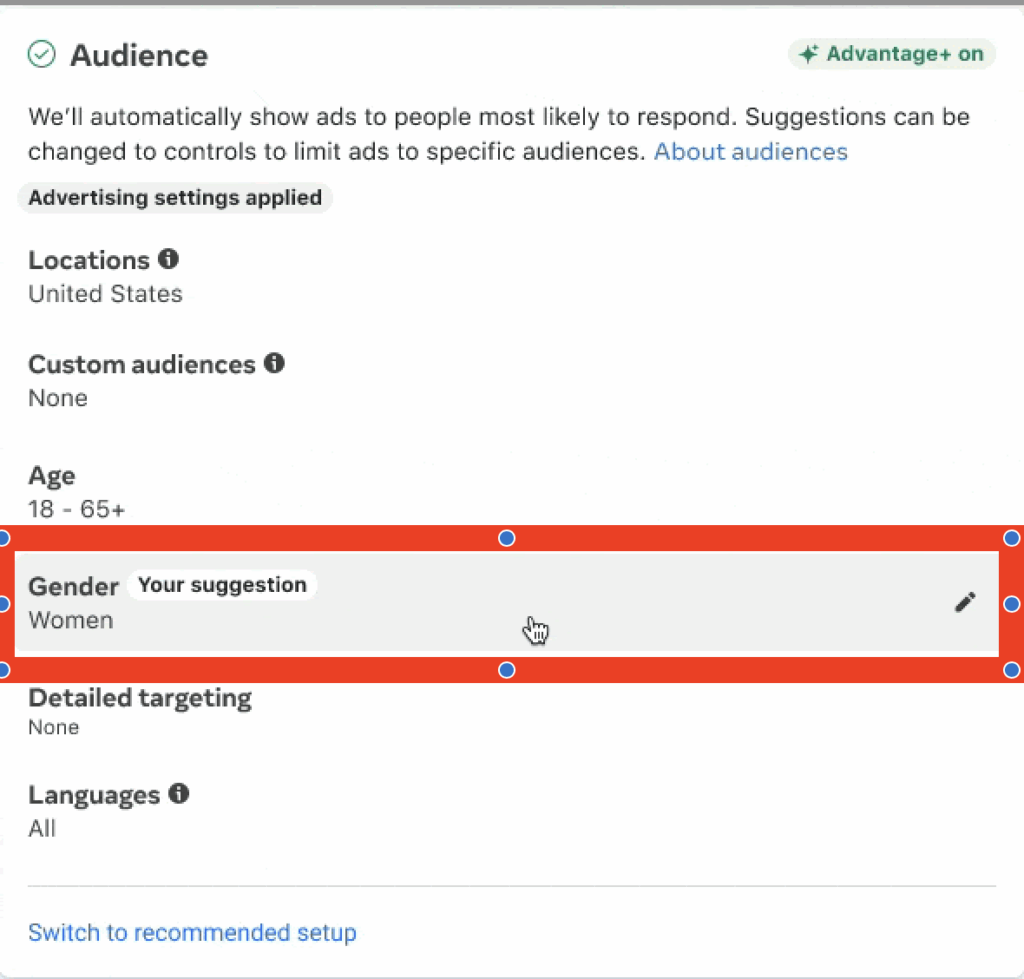Open the Detailed targeting section
This screenshot has width=1024, height=979.
(x=140, y=698)
